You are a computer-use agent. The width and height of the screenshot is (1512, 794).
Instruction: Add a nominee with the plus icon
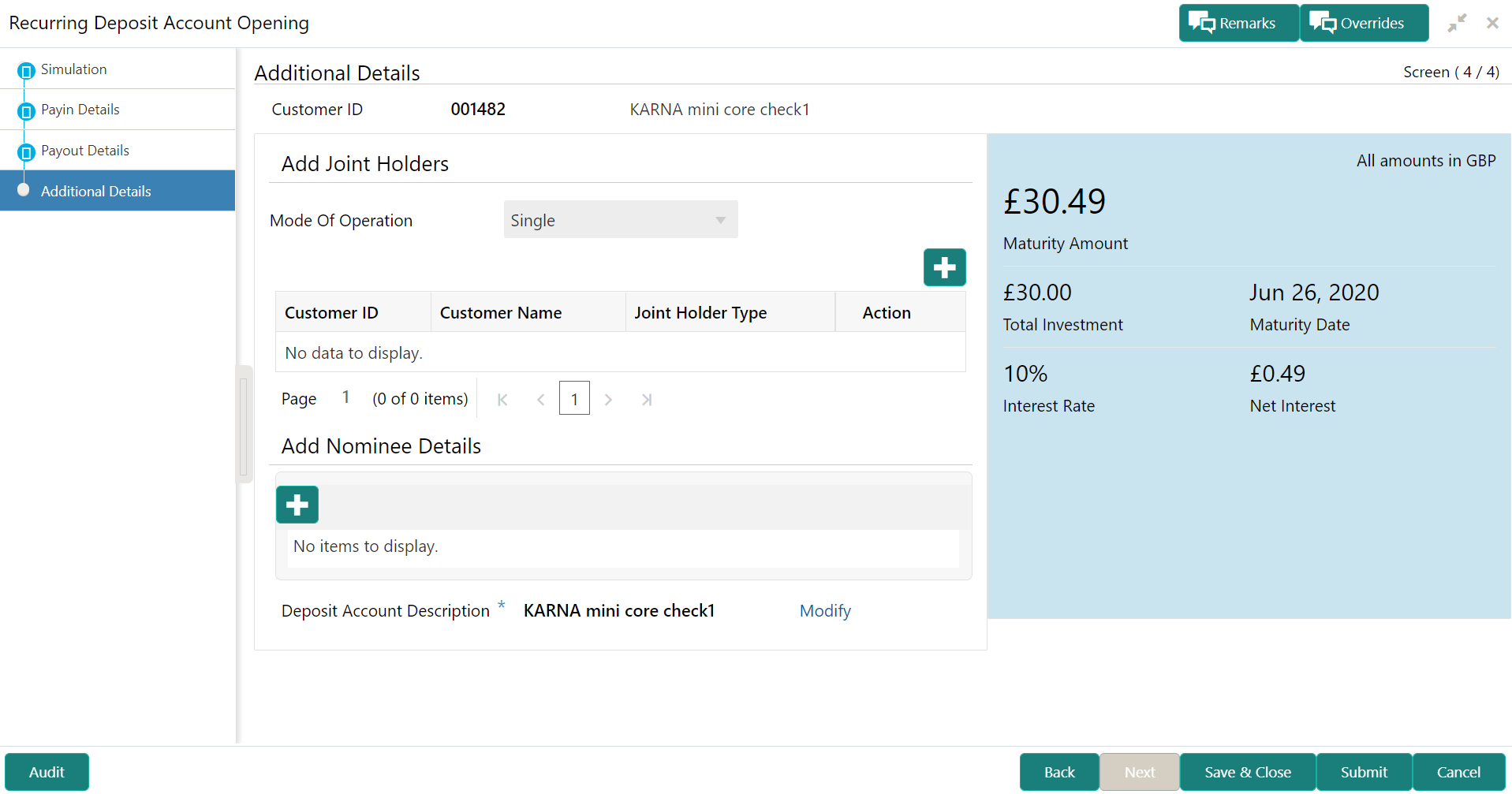297,505
